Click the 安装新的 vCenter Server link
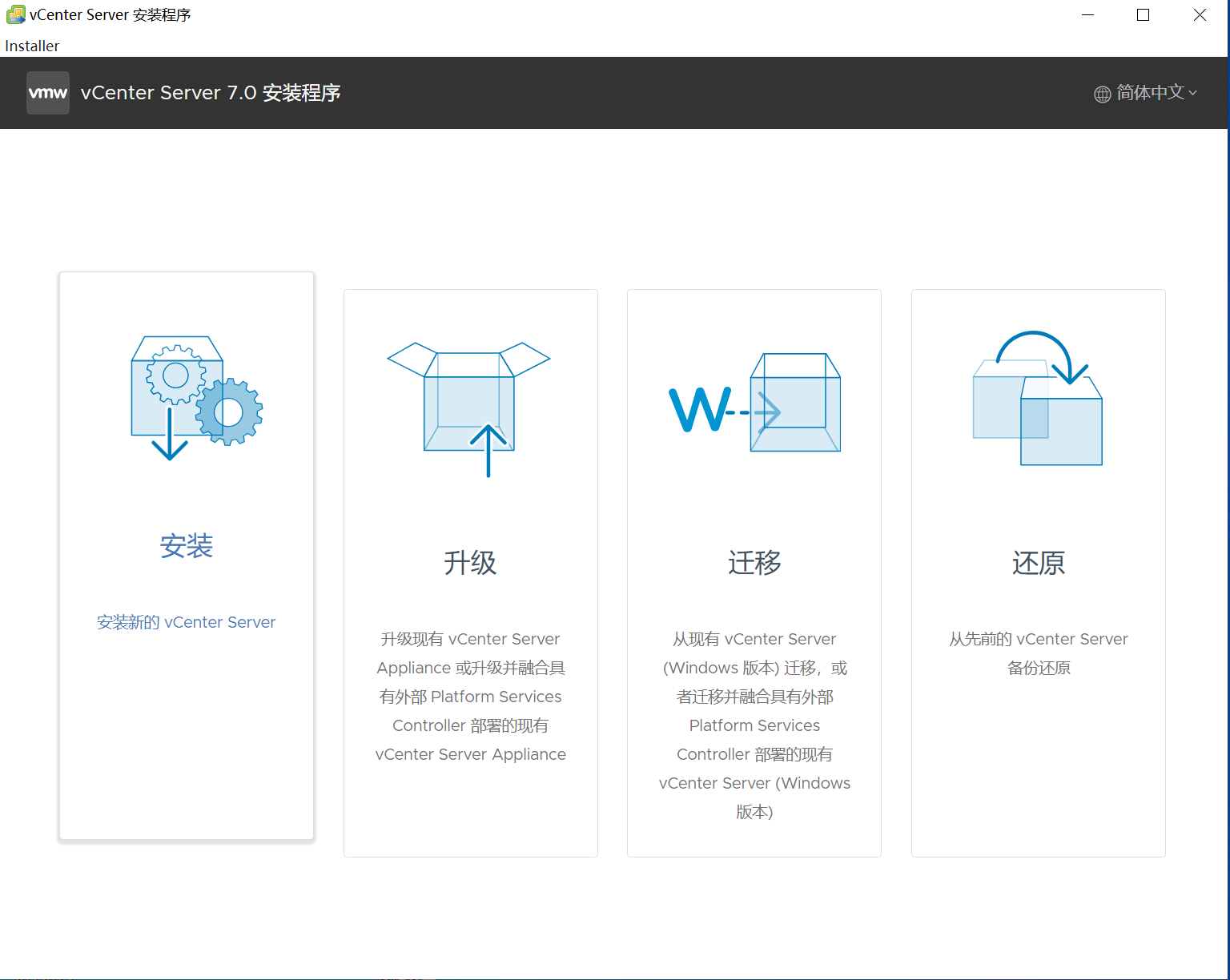1230x980 pixels. (187, 622)
